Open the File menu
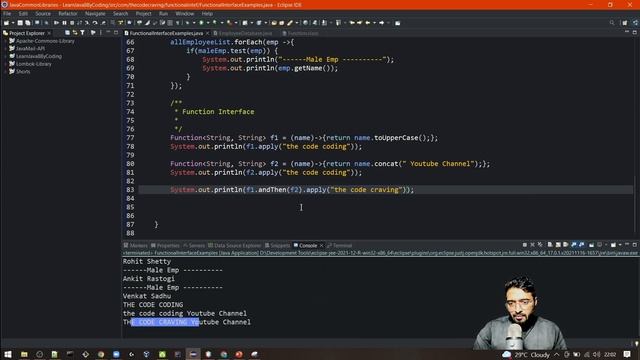Screen dimensions: 640x360 (7, 13)
